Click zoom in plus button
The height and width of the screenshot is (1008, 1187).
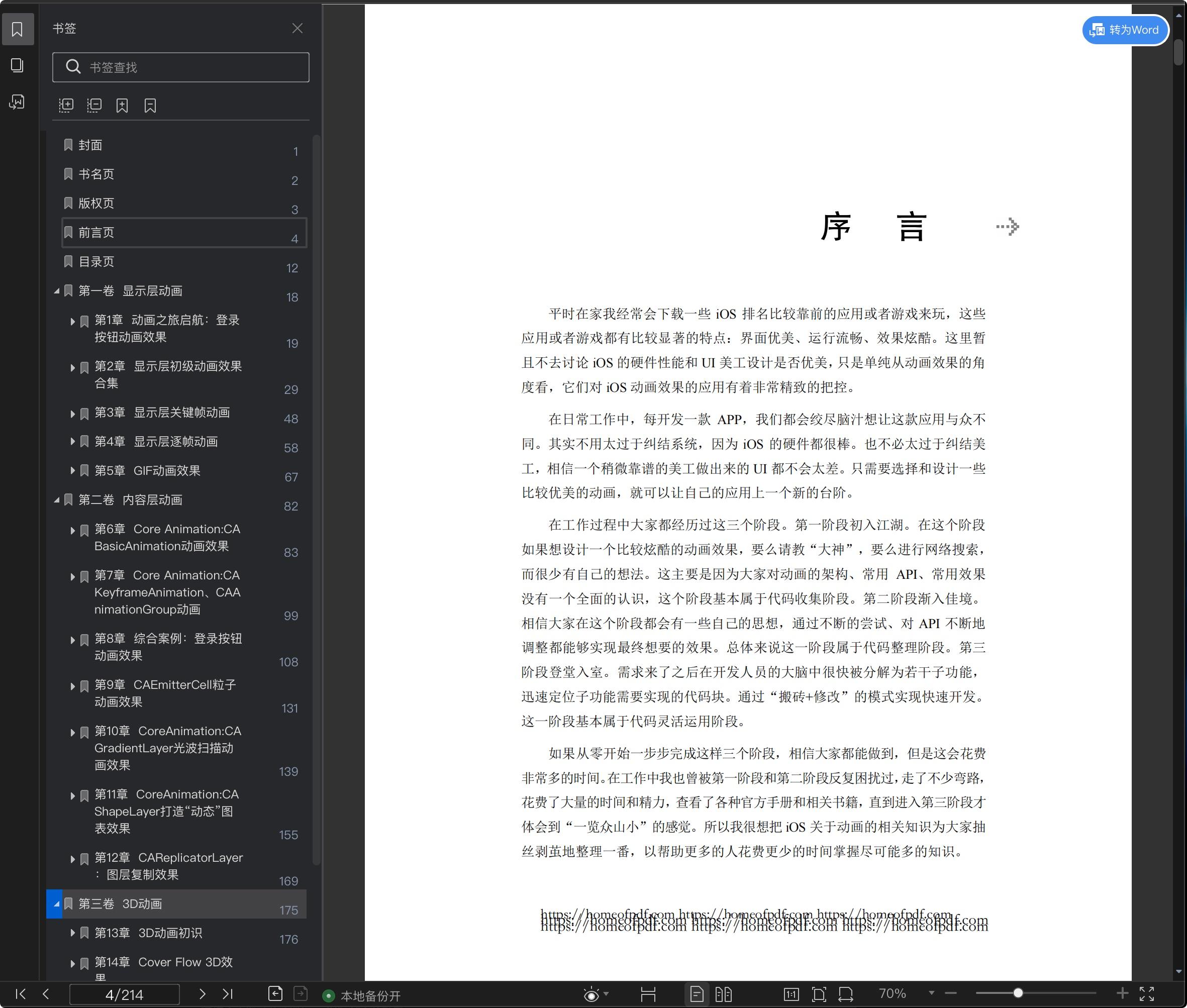[1122, 993]
